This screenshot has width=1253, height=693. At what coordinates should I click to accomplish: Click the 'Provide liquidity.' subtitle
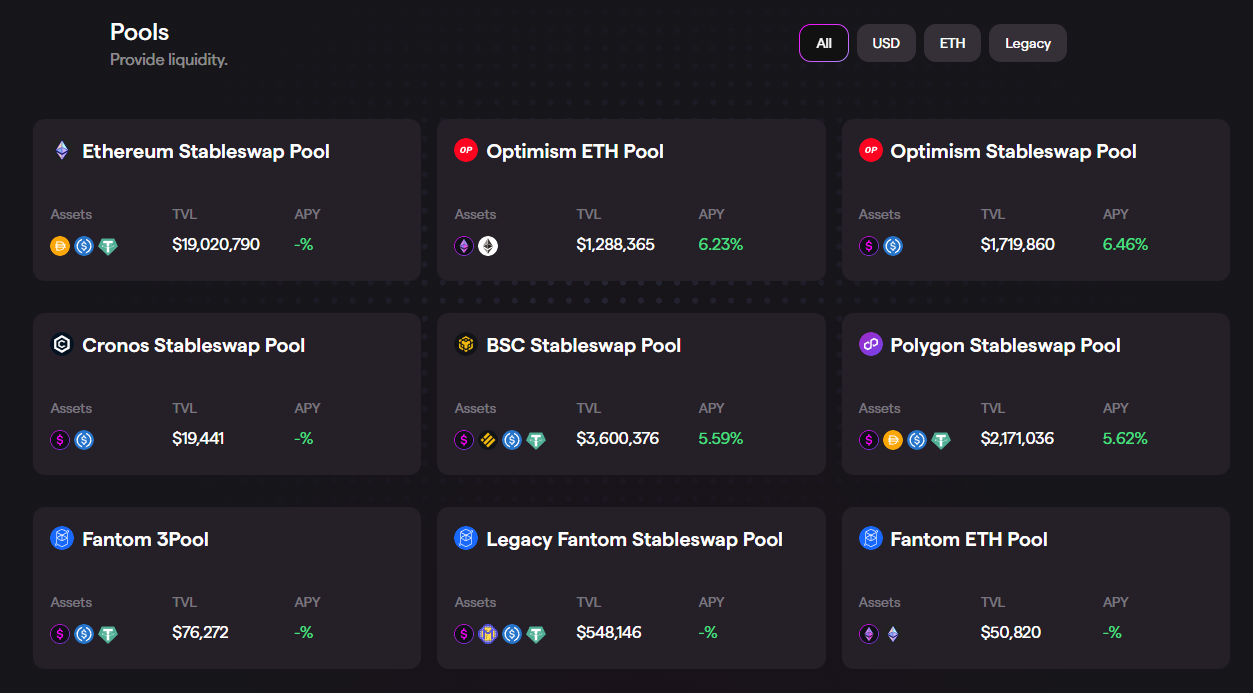click(169, 60)
